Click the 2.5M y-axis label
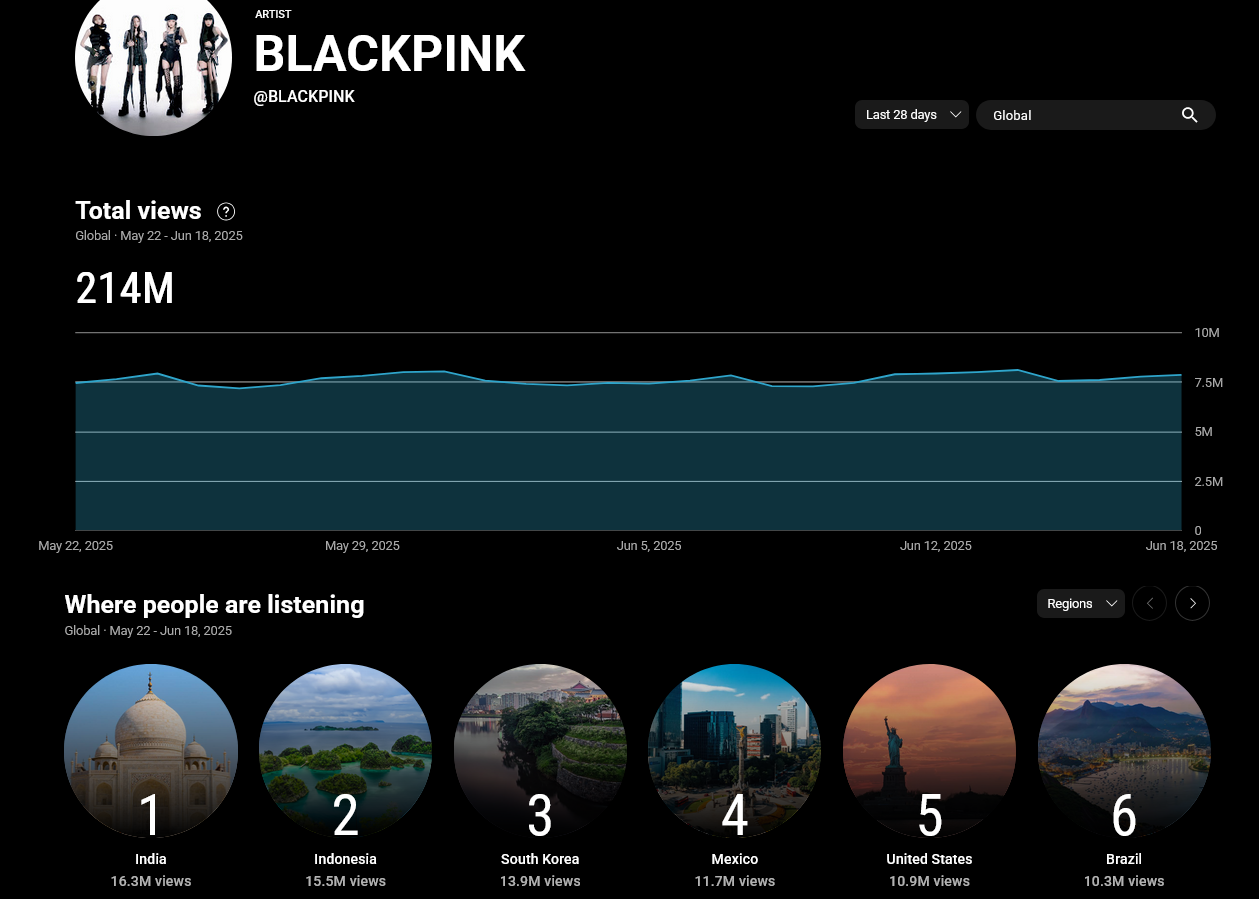1260x899 pixels. point(1208,482)
